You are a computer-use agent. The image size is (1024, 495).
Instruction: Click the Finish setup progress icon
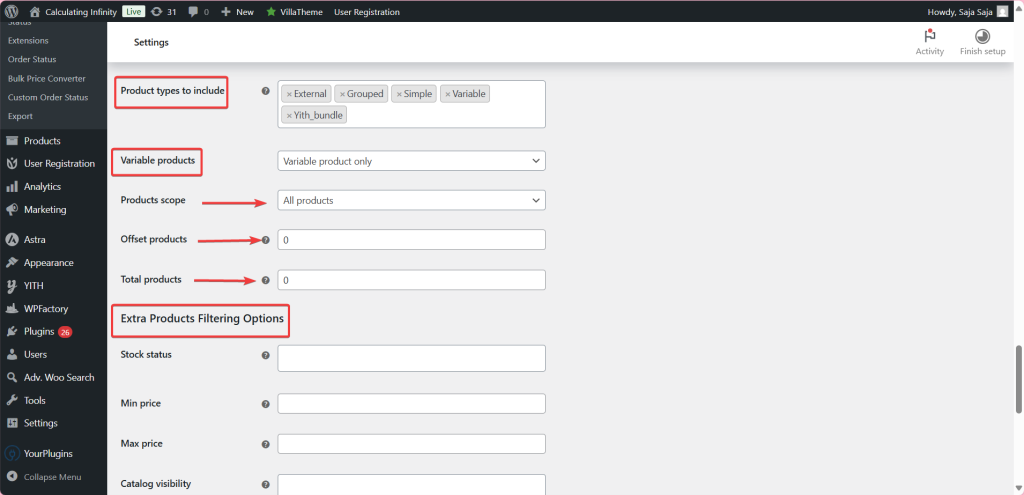click(982, 37)
